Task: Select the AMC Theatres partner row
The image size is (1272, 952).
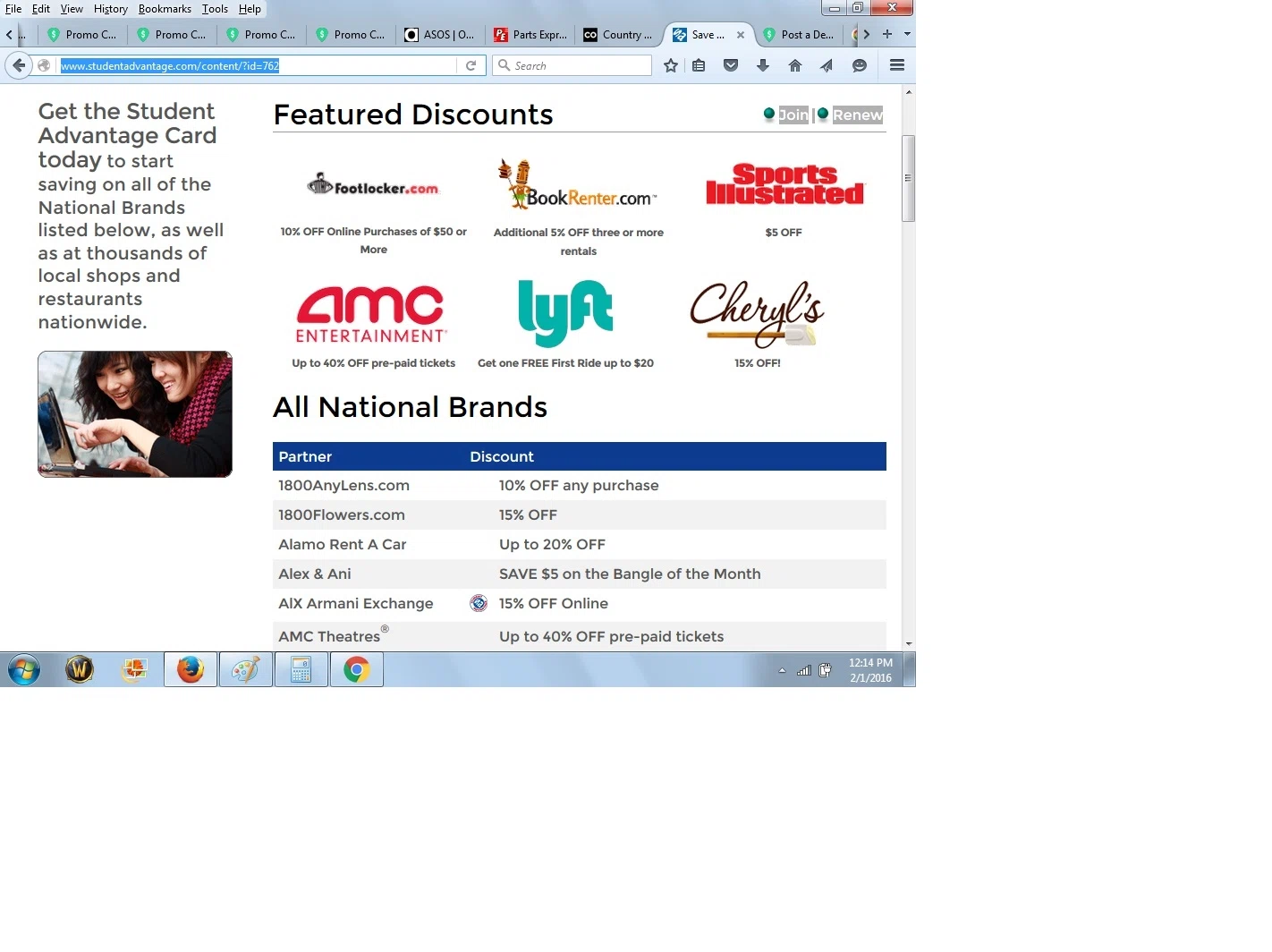Action: click(580, 636)
